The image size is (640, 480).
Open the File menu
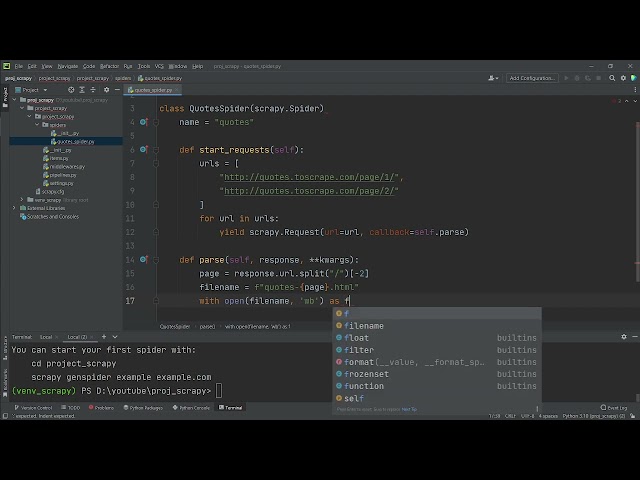tap(19, 66)
